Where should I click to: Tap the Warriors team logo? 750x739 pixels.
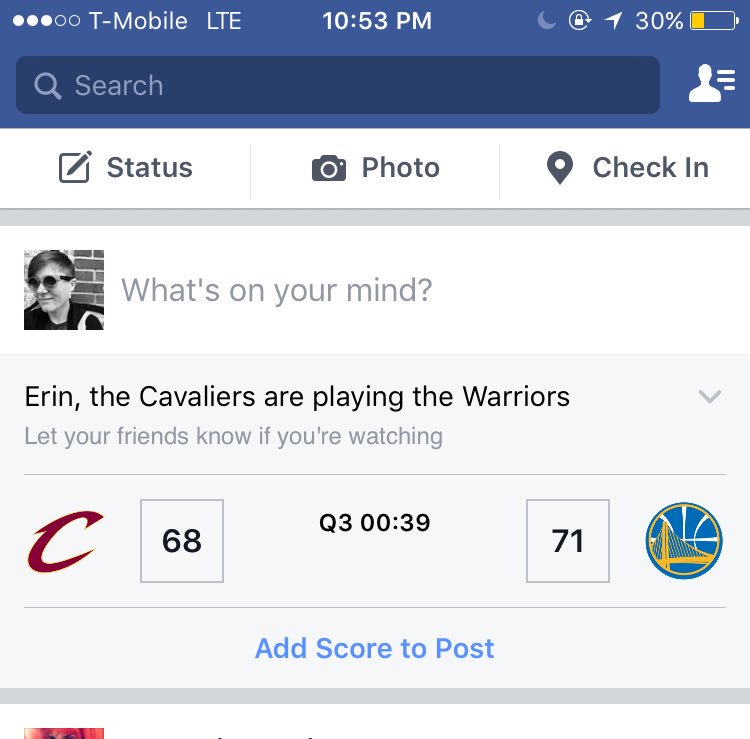tap(684, 540)
